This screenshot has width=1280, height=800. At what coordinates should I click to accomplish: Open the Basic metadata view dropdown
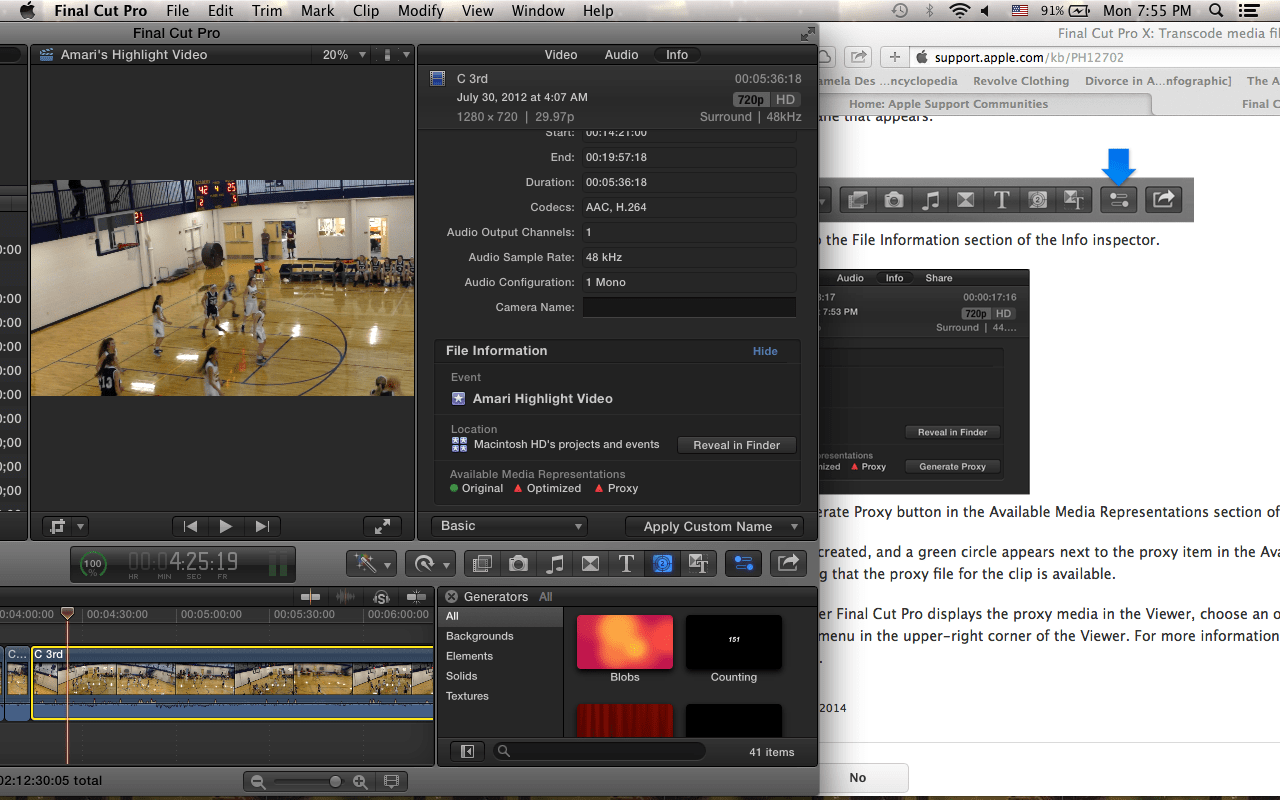pos(509,525)
